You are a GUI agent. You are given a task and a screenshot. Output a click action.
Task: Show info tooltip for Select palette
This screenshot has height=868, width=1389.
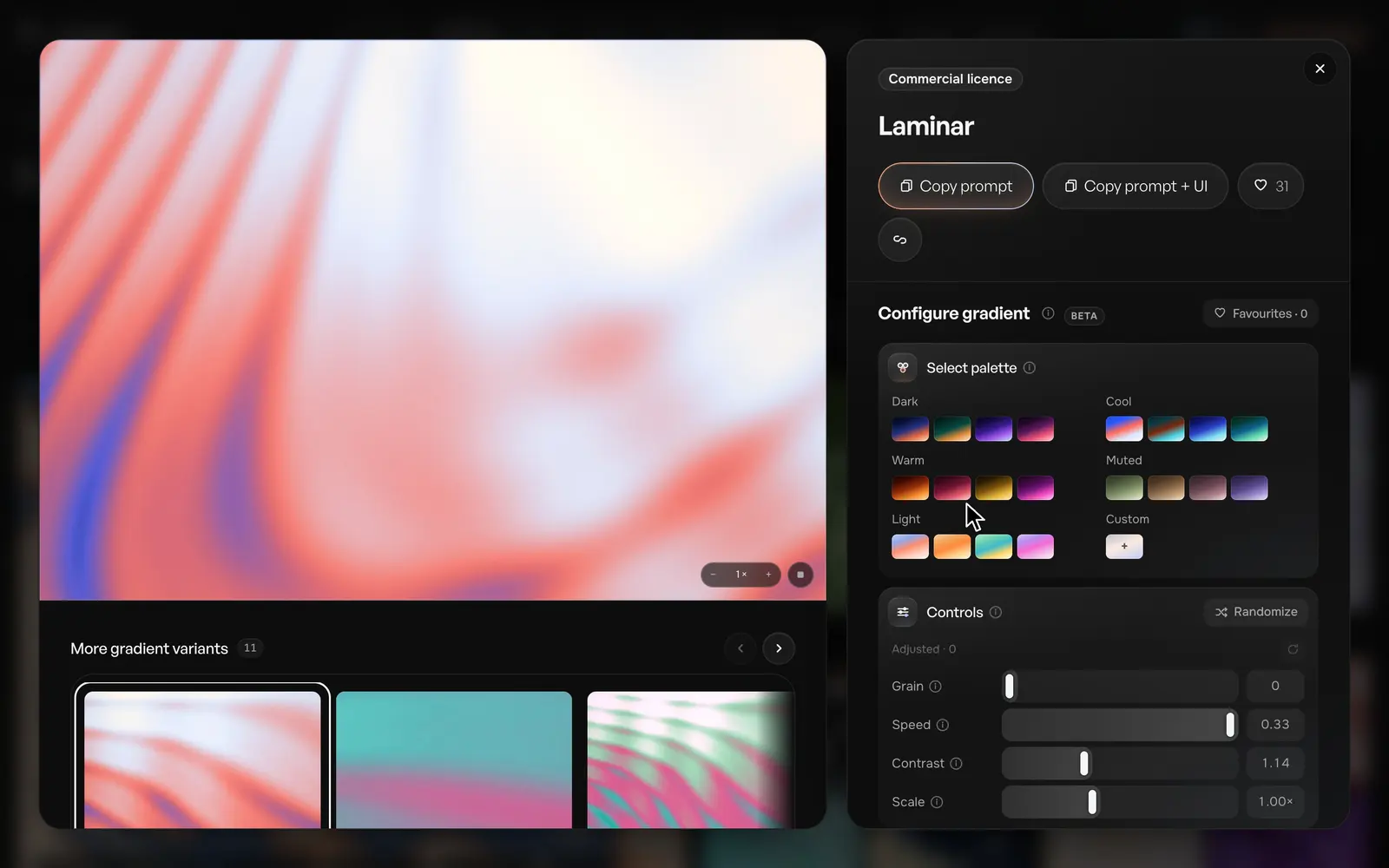tap(1030, 368)
